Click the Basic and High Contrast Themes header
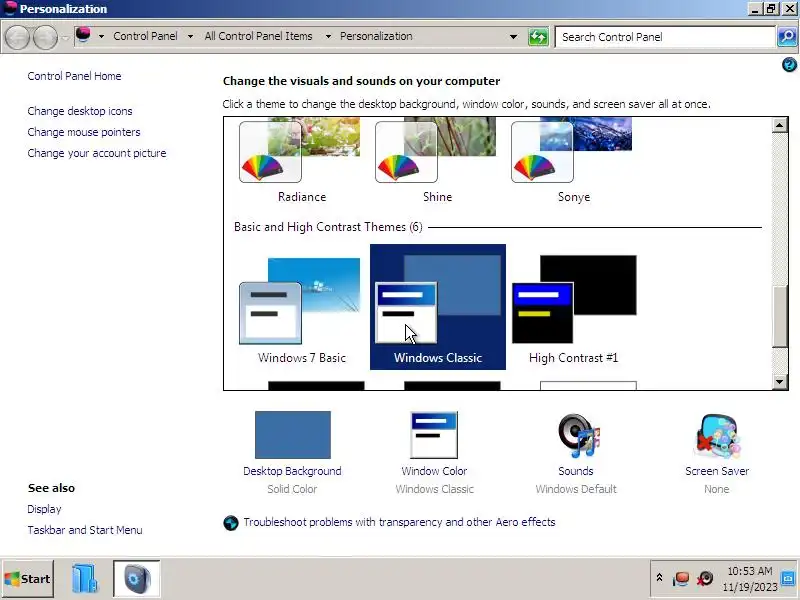The height and width of the screenshot is (600, 800). tap(328, 227)
